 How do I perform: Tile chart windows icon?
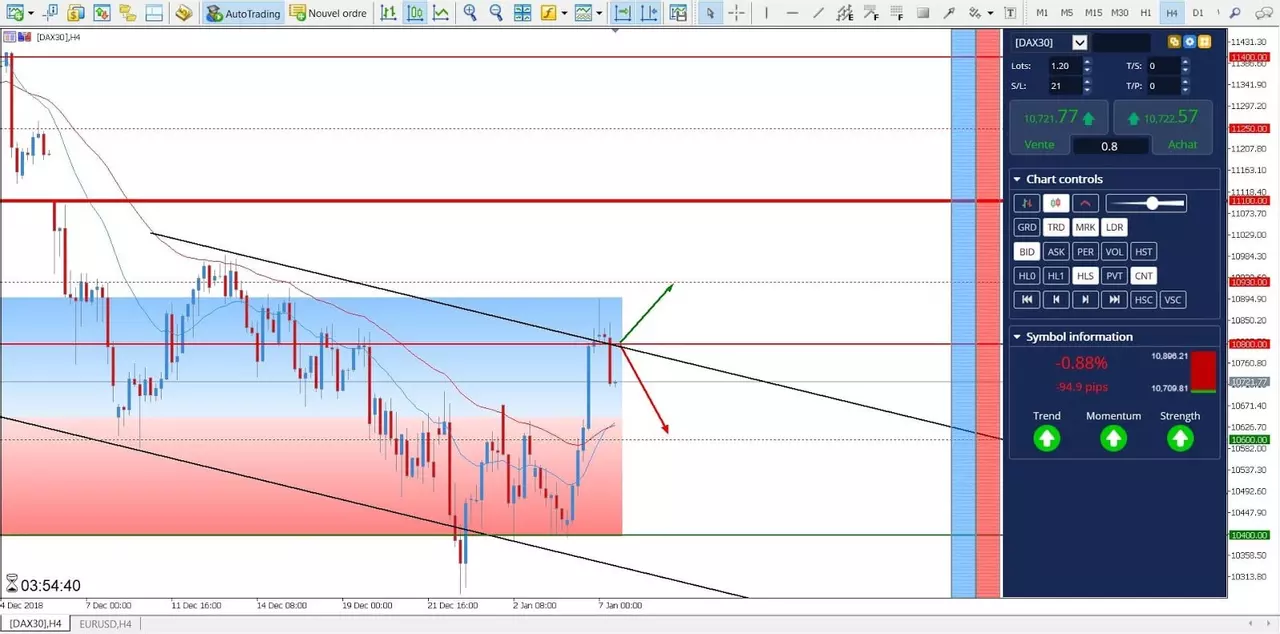coord(522,13)
